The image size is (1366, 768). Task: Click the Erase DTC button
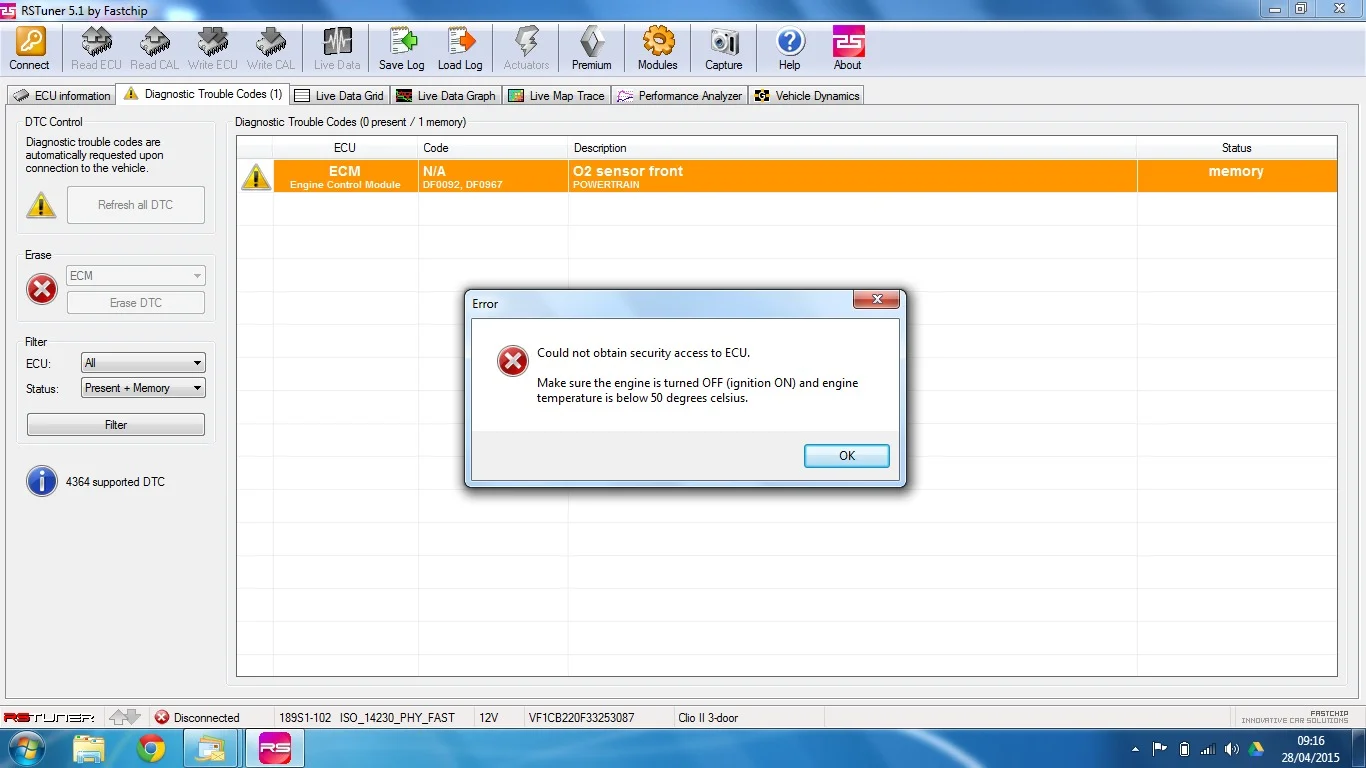[x=136, y=303]
